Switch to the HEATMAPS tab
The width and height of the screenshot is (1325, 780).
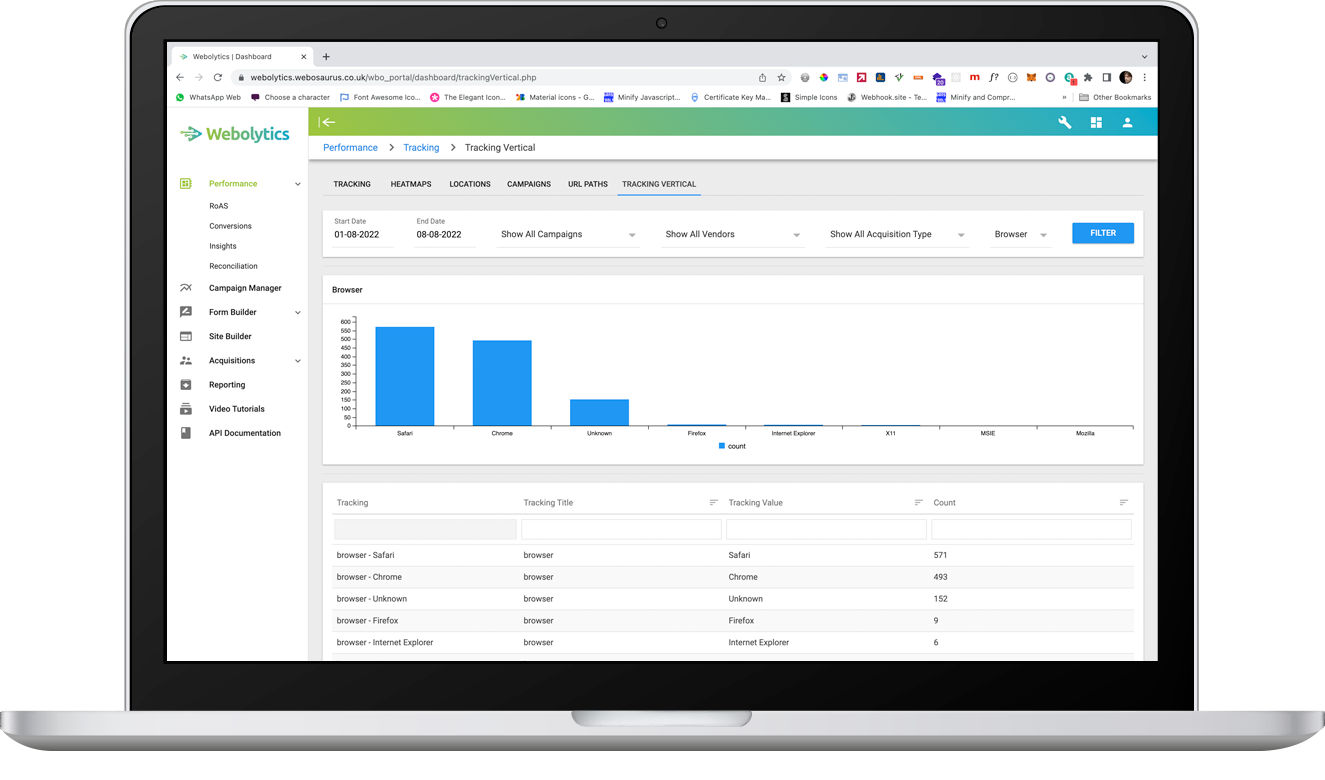[x=410, y=184]
